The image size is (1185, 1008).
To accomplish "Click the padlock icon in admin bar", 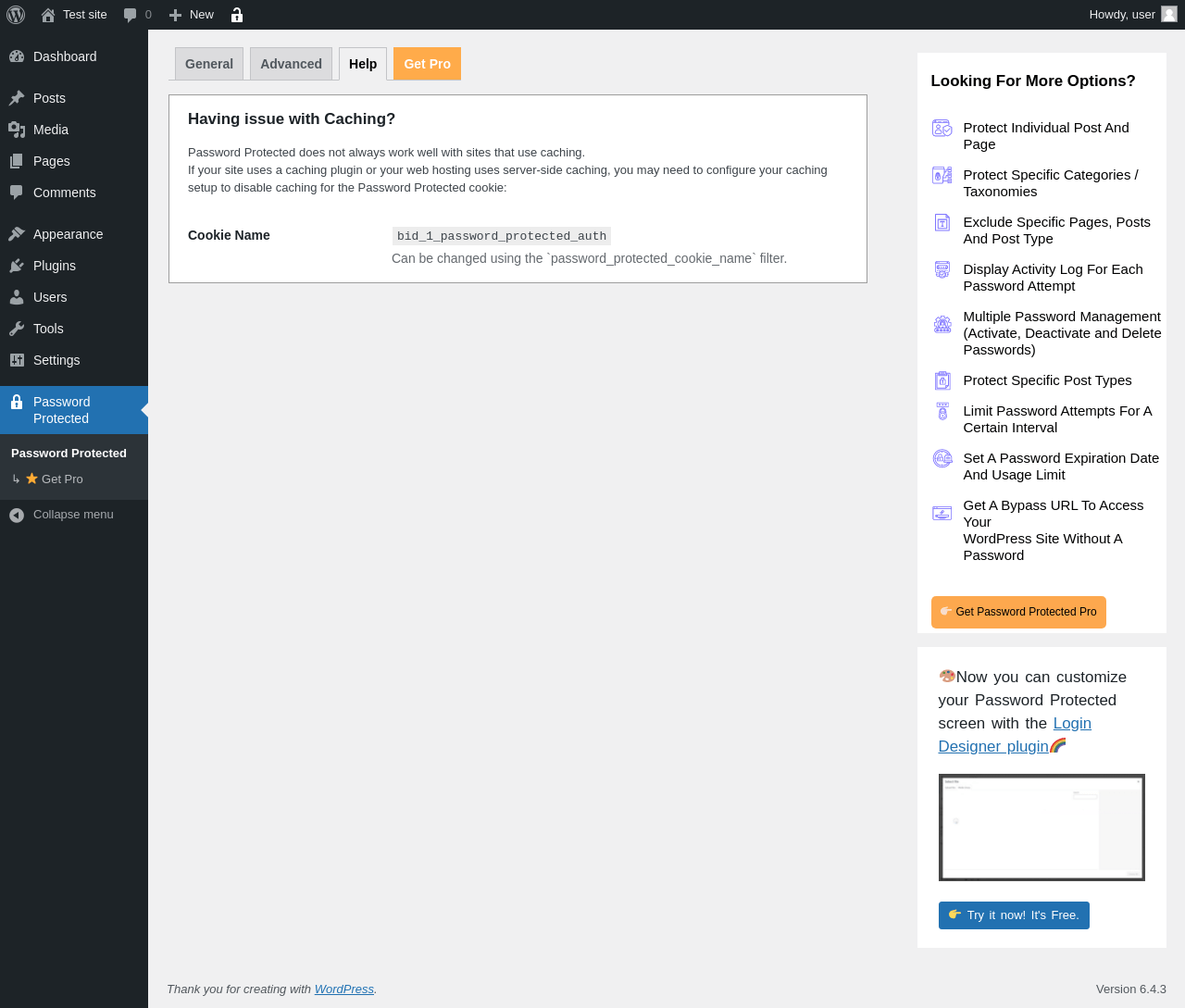I will [237, 15].
